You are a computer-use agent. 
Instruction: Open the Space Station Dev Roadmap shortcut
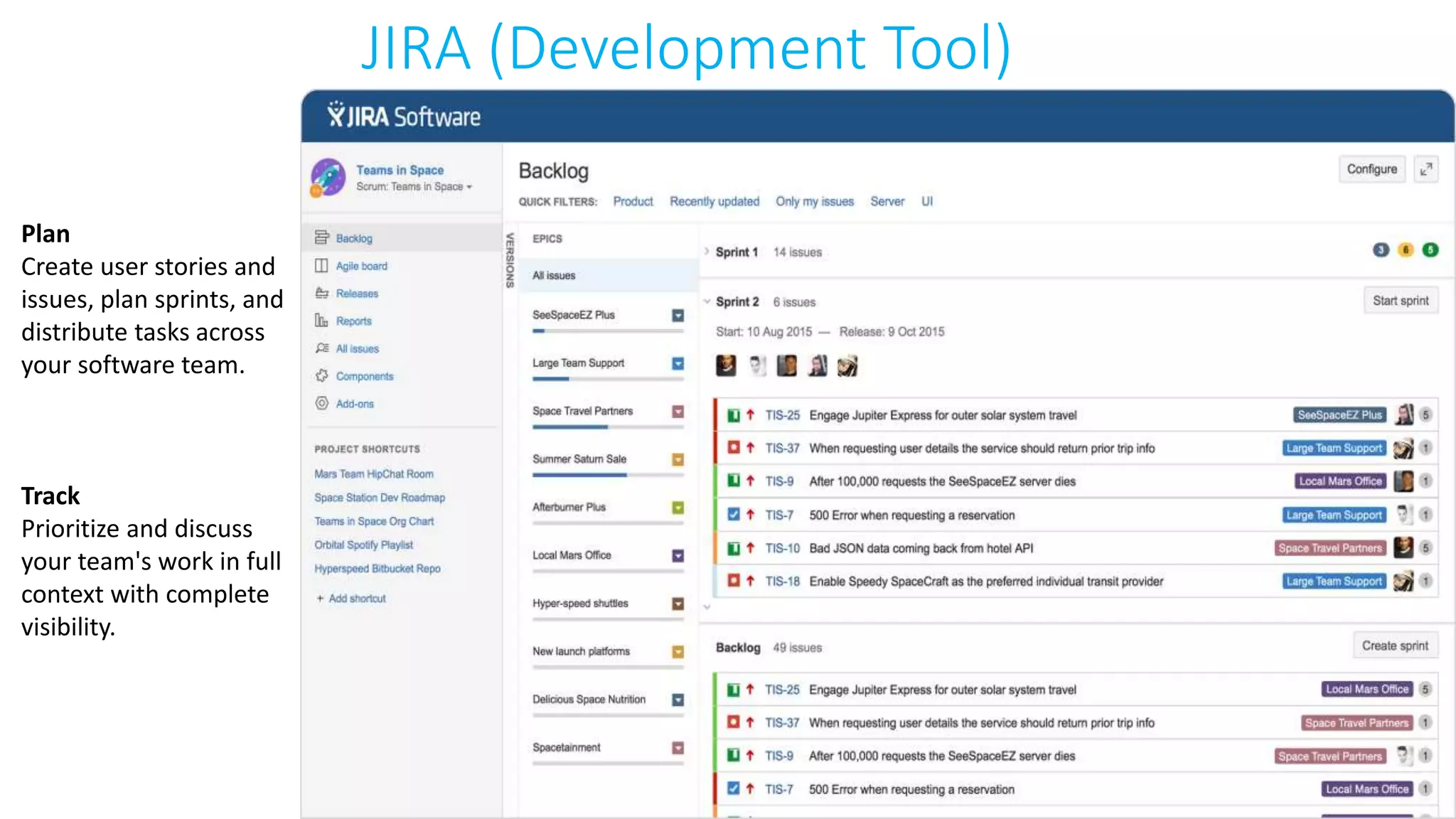point(380,498)
